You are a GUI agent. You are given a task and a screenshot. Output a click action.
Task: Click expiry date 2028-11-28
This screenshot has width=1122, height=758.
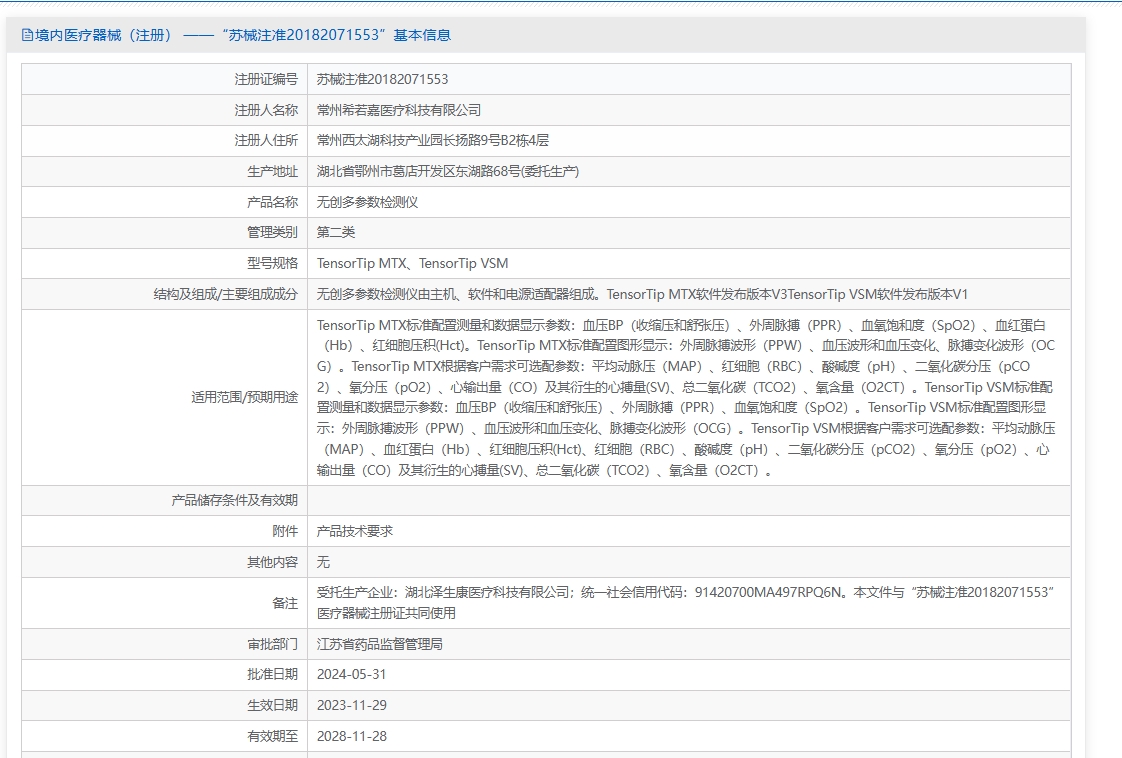(x=351, y=736)
